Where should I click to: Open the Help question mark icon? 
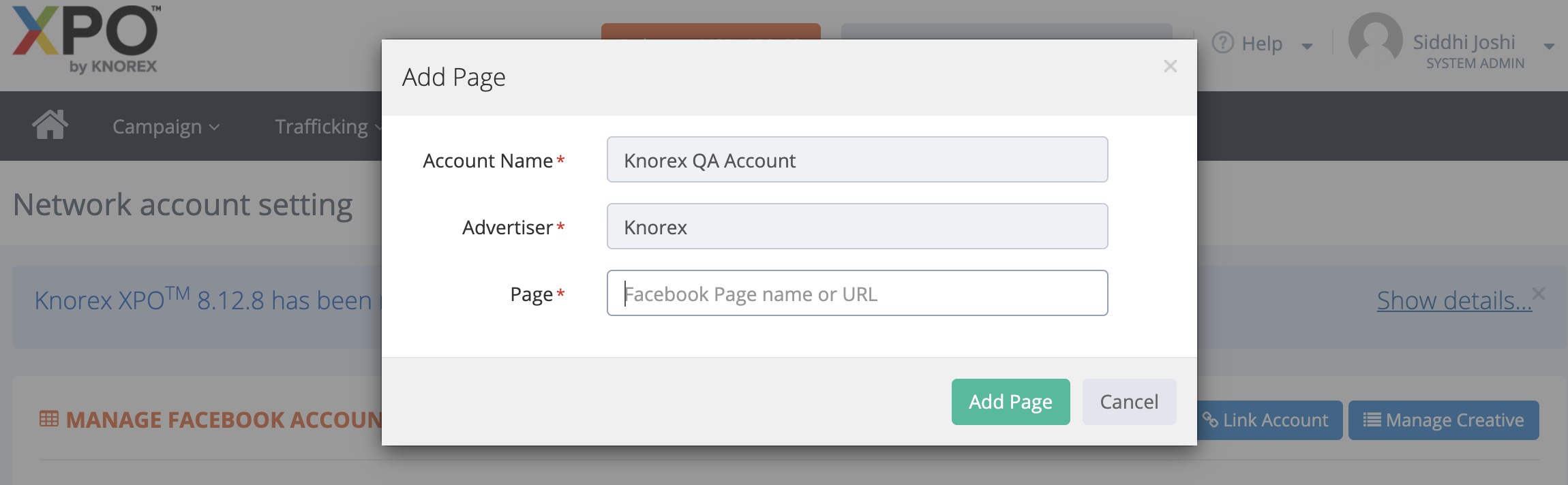tap(1223, 43)
